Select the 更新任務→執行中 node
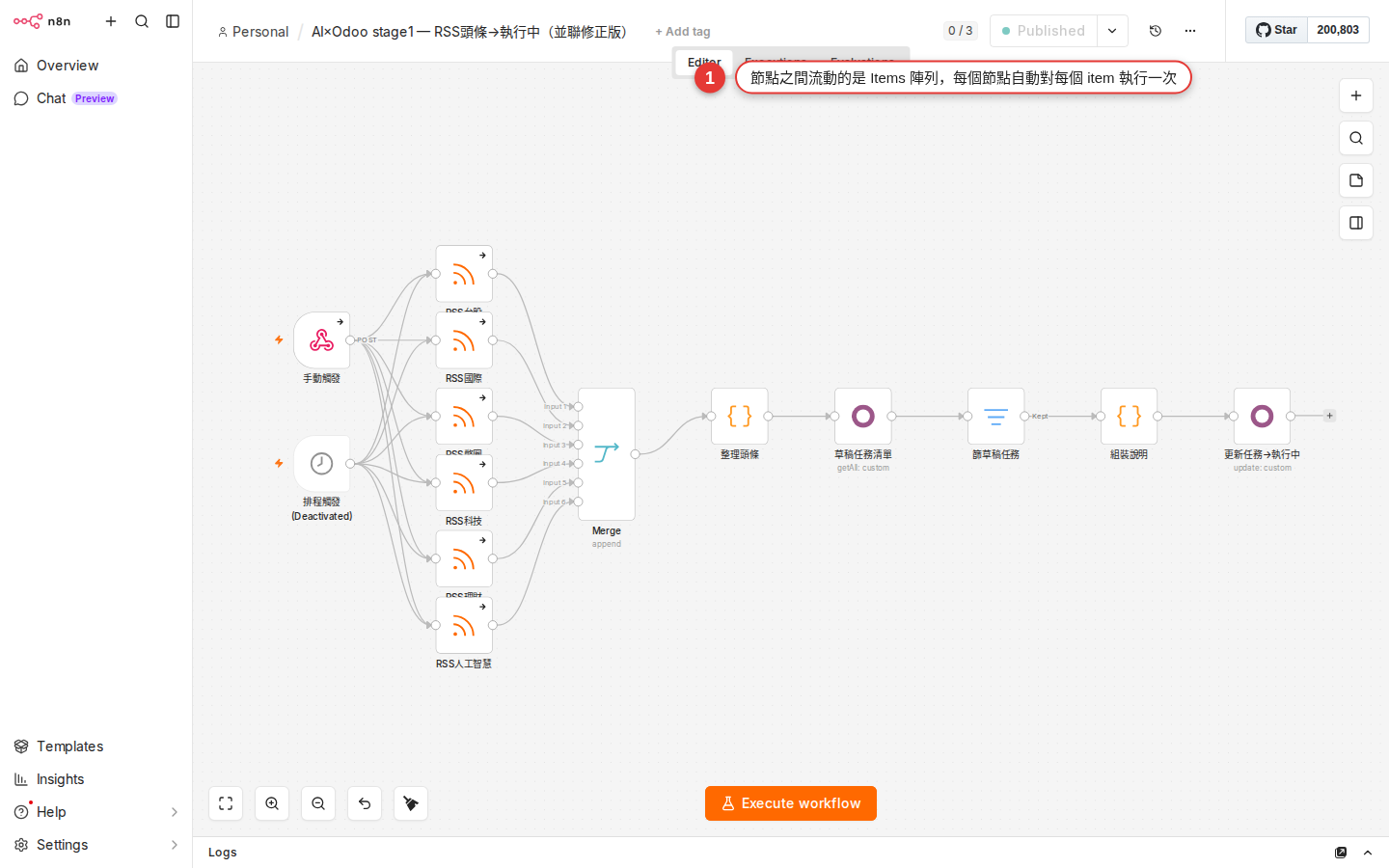Screen dimensions: 1389x868 tap(1263, 417)
